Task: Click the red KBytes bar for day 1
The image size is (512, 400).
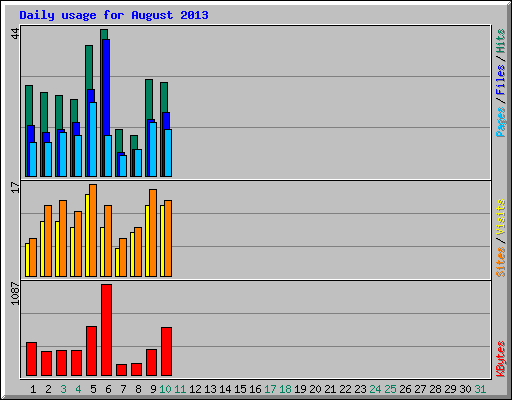Action: tap(31, 359)
